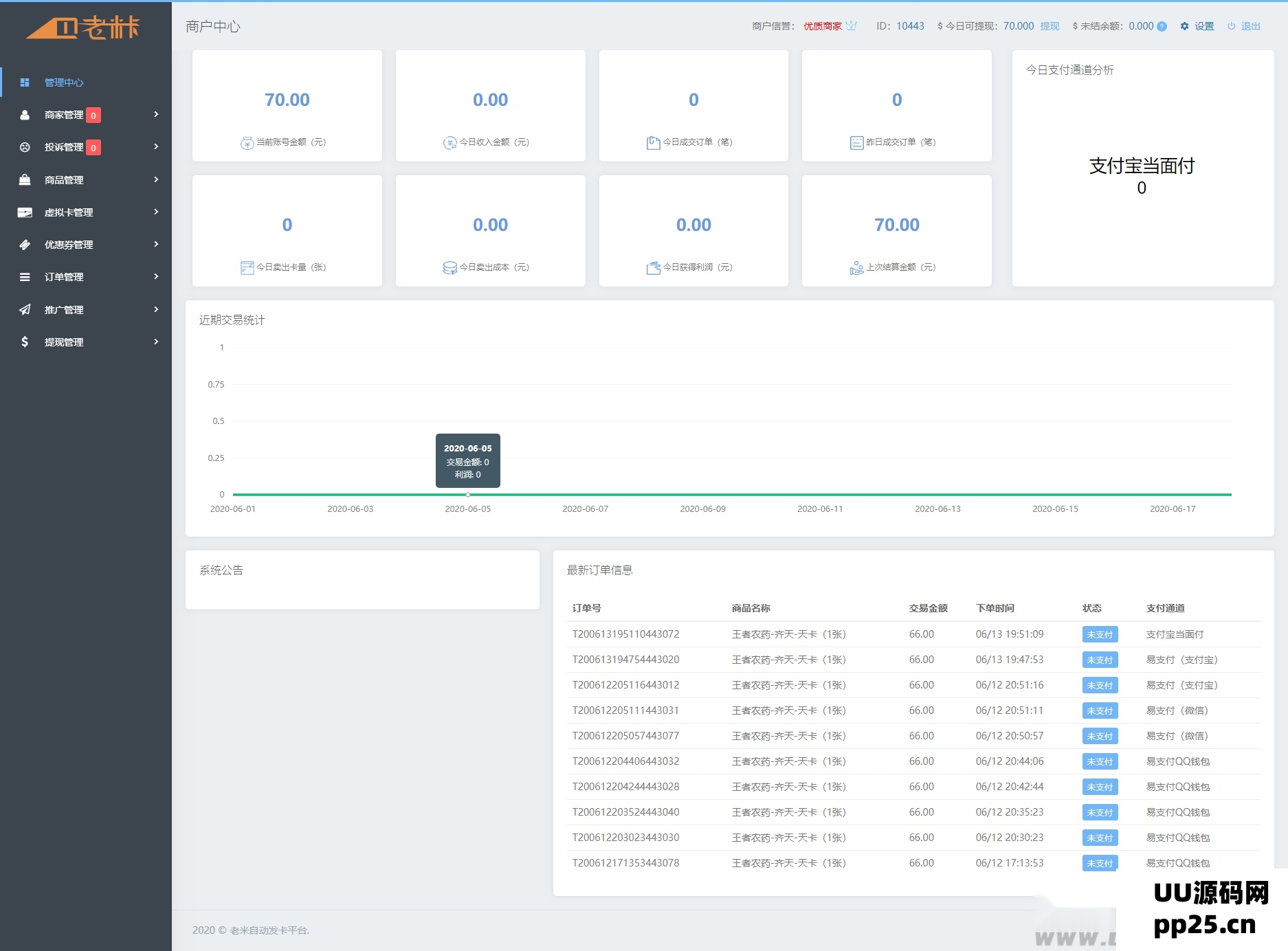The width and height of the screenshot is (1288, 951).
Task: Expand the 订单管理 submenu
Action: point(157,276)
